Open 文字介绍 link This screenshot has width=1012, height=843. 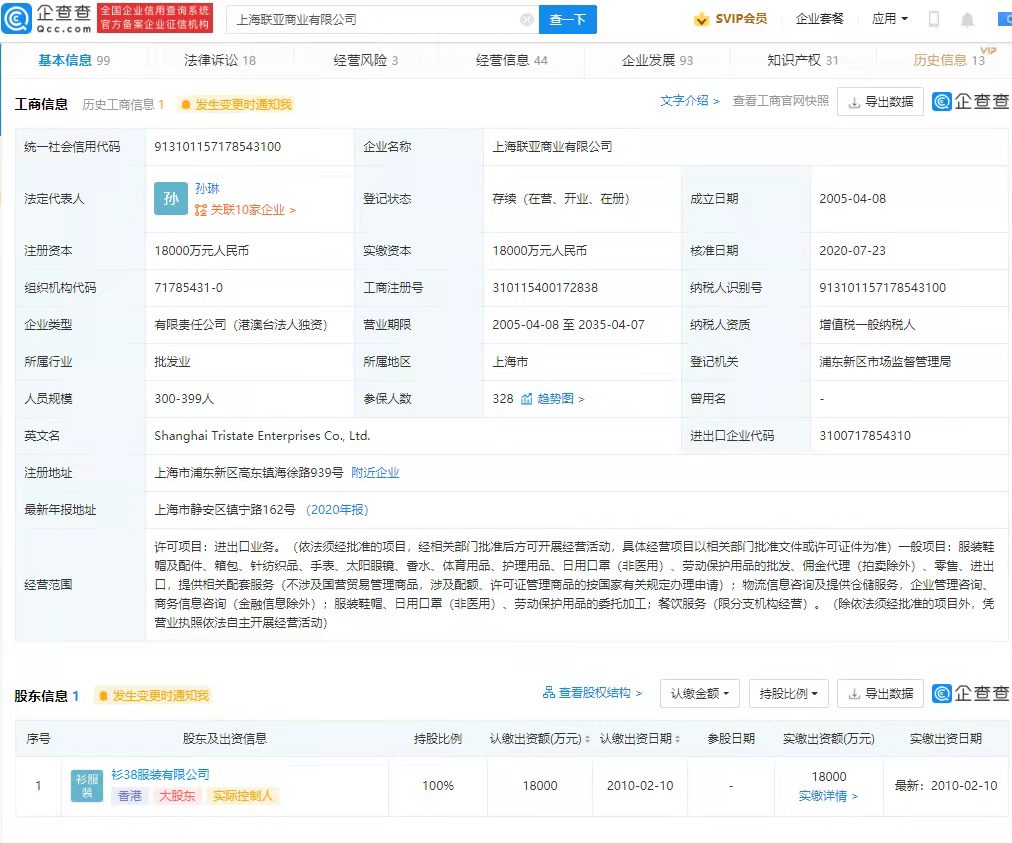689,101
